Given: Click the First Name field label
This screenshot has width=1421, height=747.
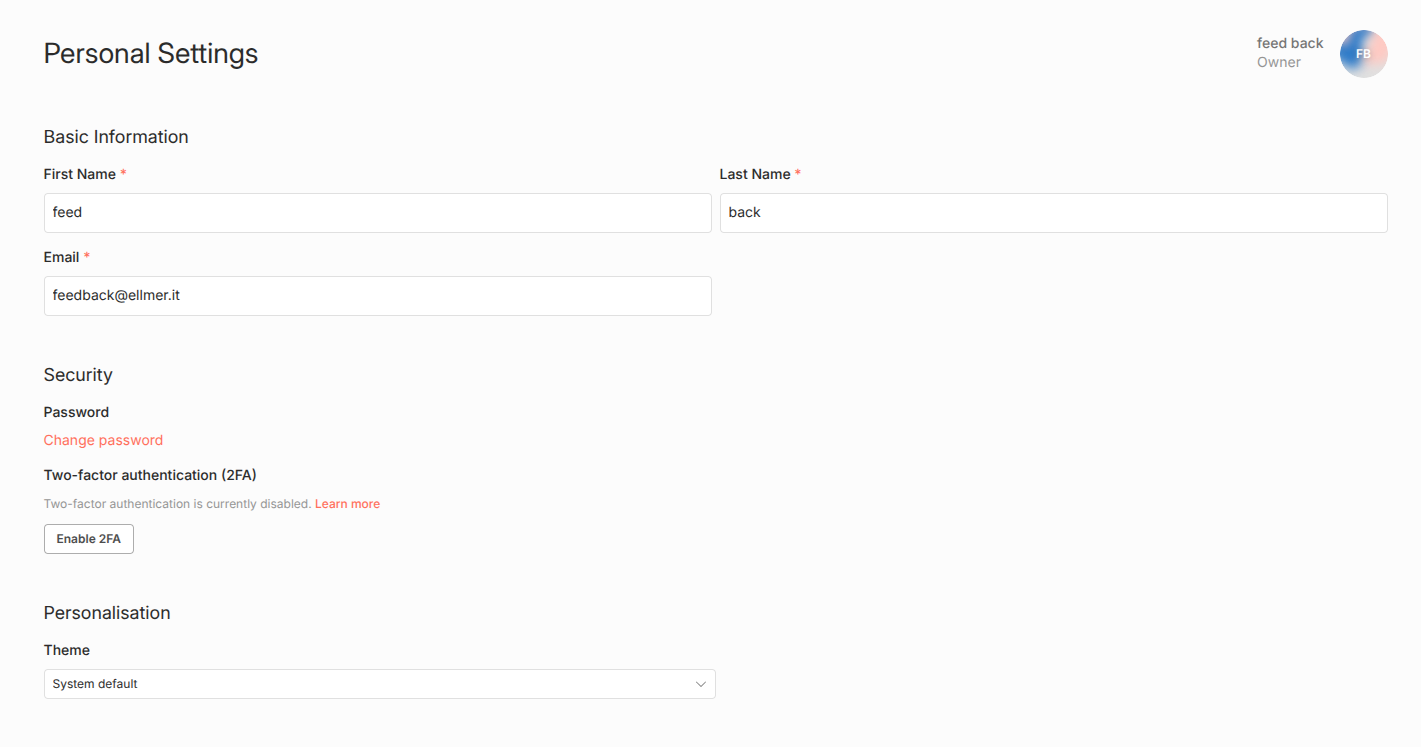Looking at the screenshot, I should coord(79,174).
